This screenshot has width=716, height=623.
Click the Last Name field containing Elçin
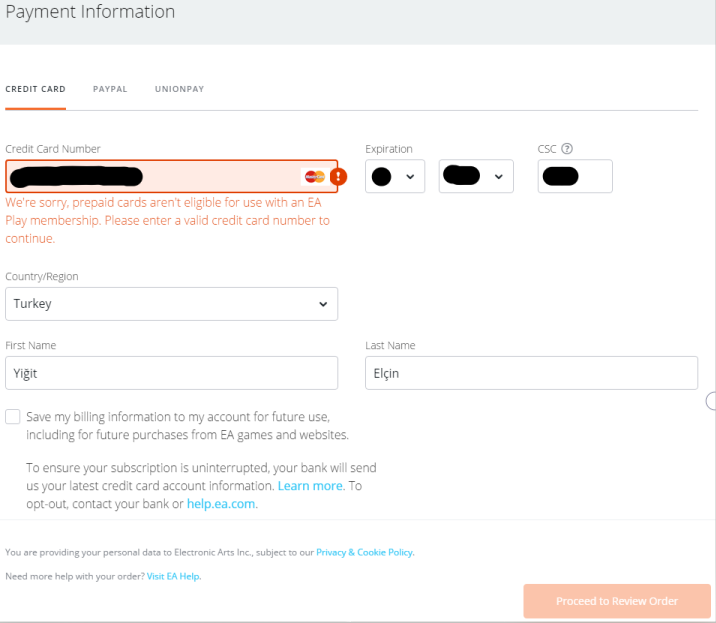point(531,374)
